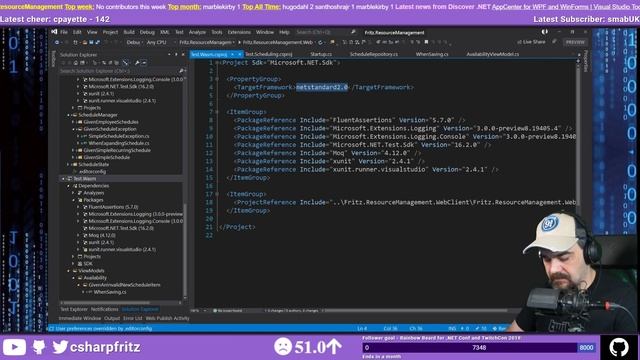Select the Availability folder

click(x=95, y=278)
